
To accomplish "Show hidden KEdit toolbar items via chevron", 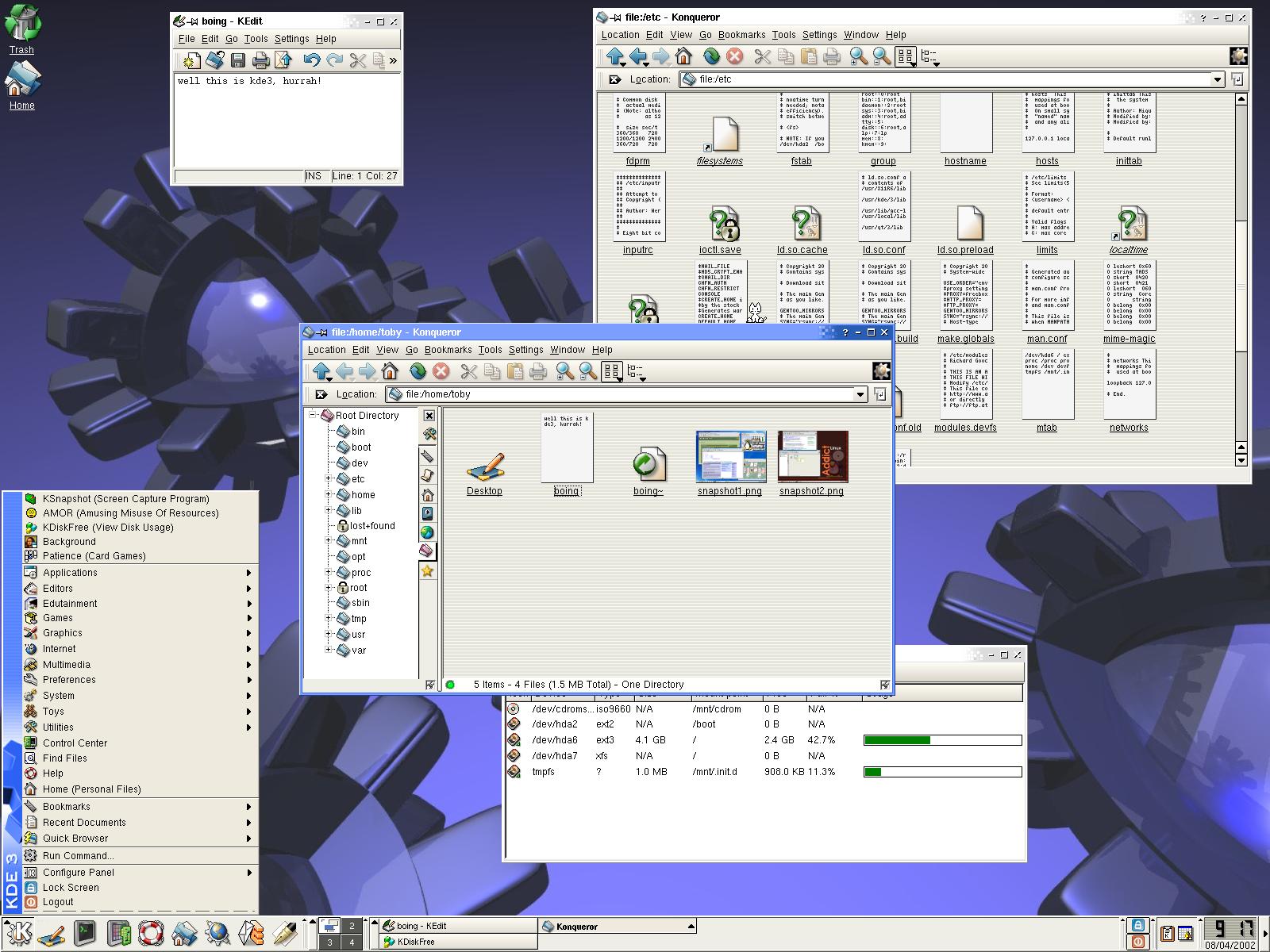I will [x=393, y=60].
